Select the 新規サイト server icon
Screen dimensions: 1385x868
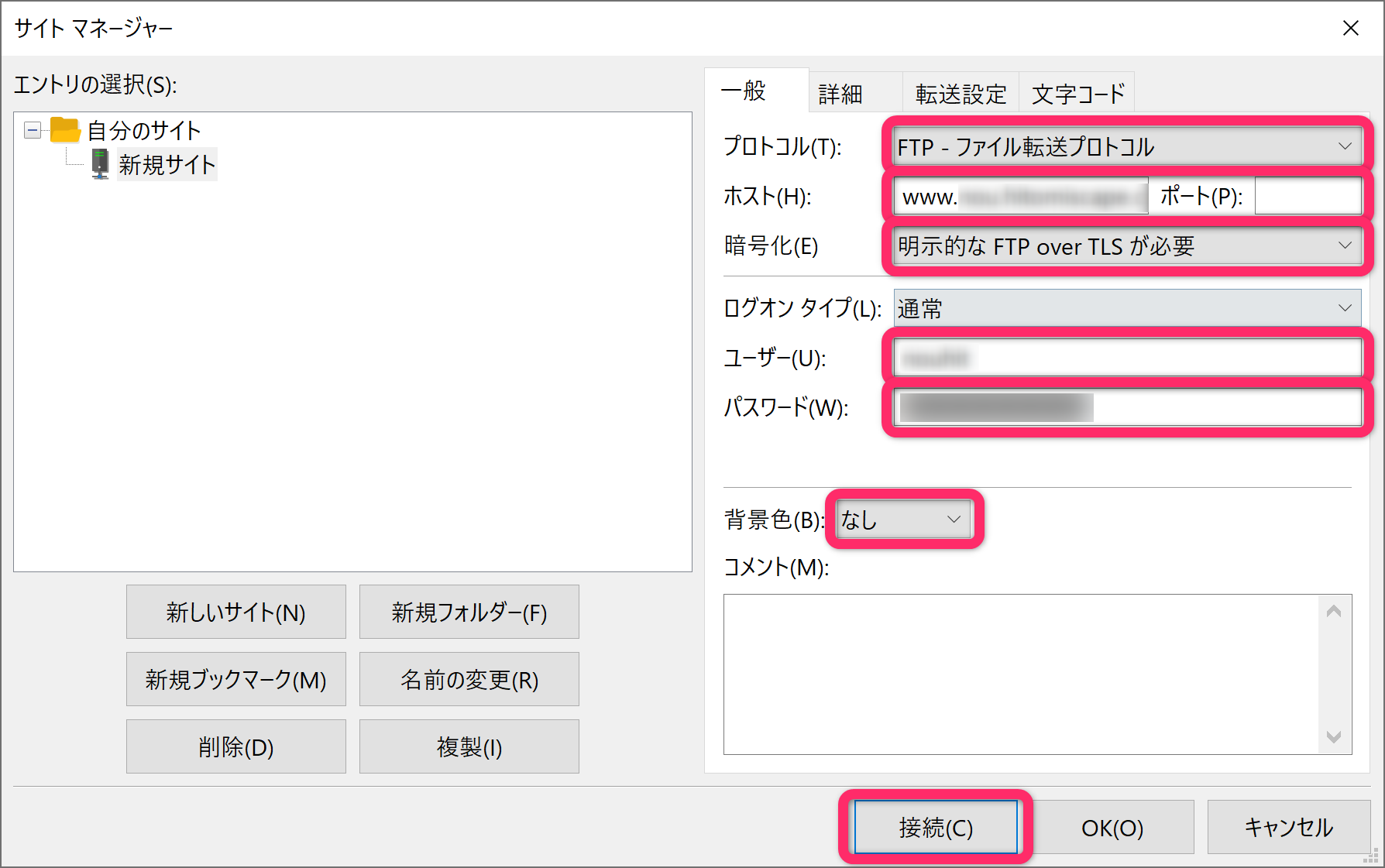[99, 163]
